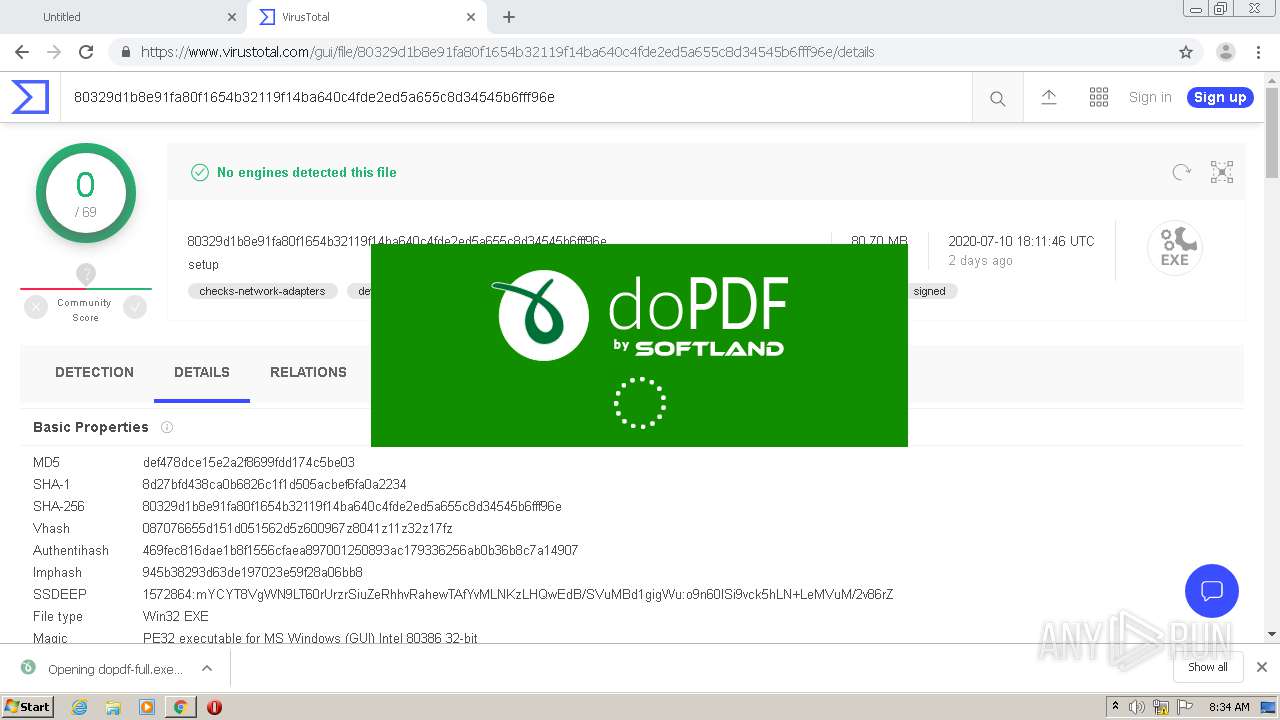
Task: Switch to the DETECTION tab
Action: click(94, 372)
